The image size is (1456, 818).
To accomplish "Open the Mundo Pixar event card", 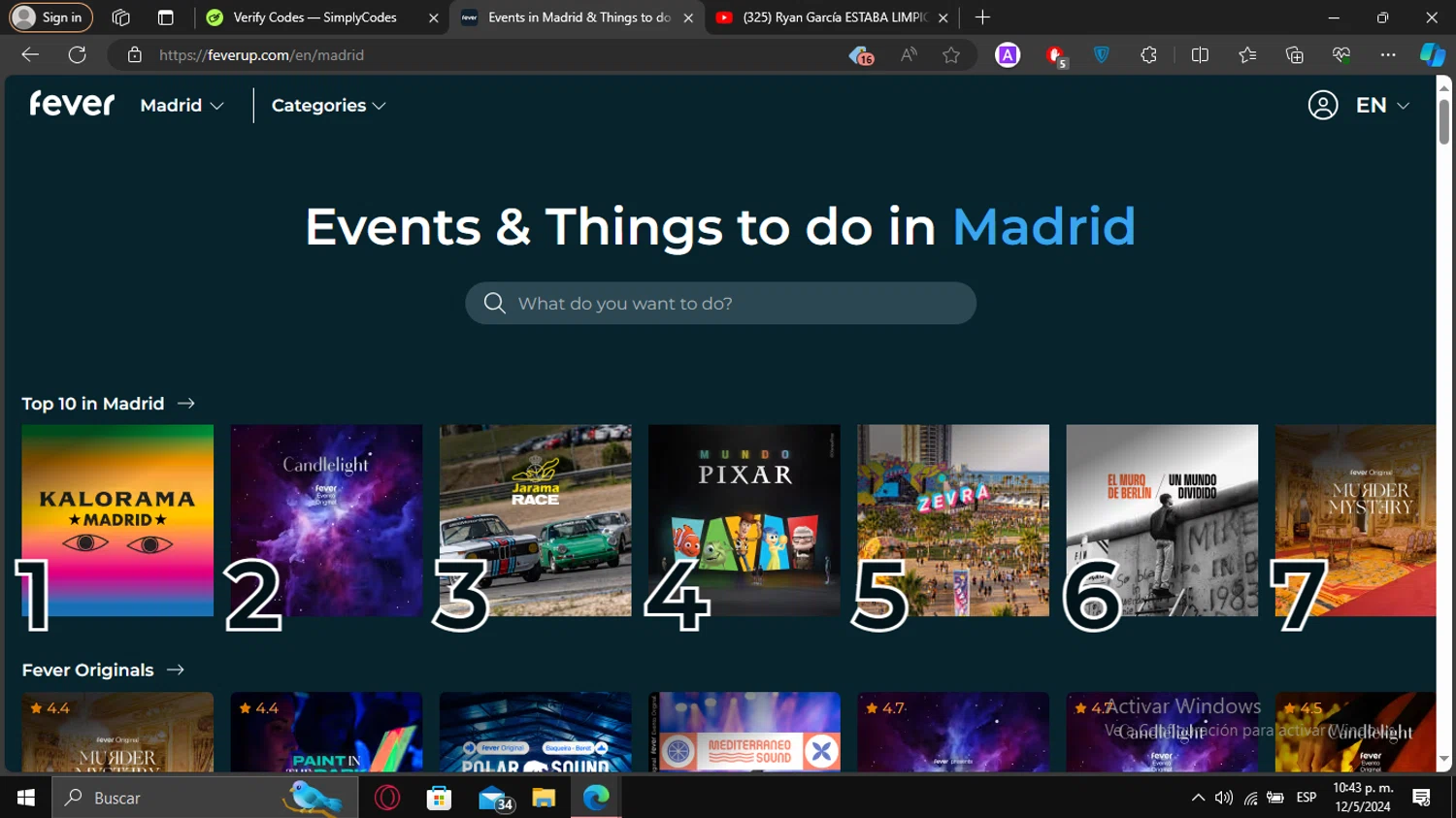I will (x=745, y=520).
